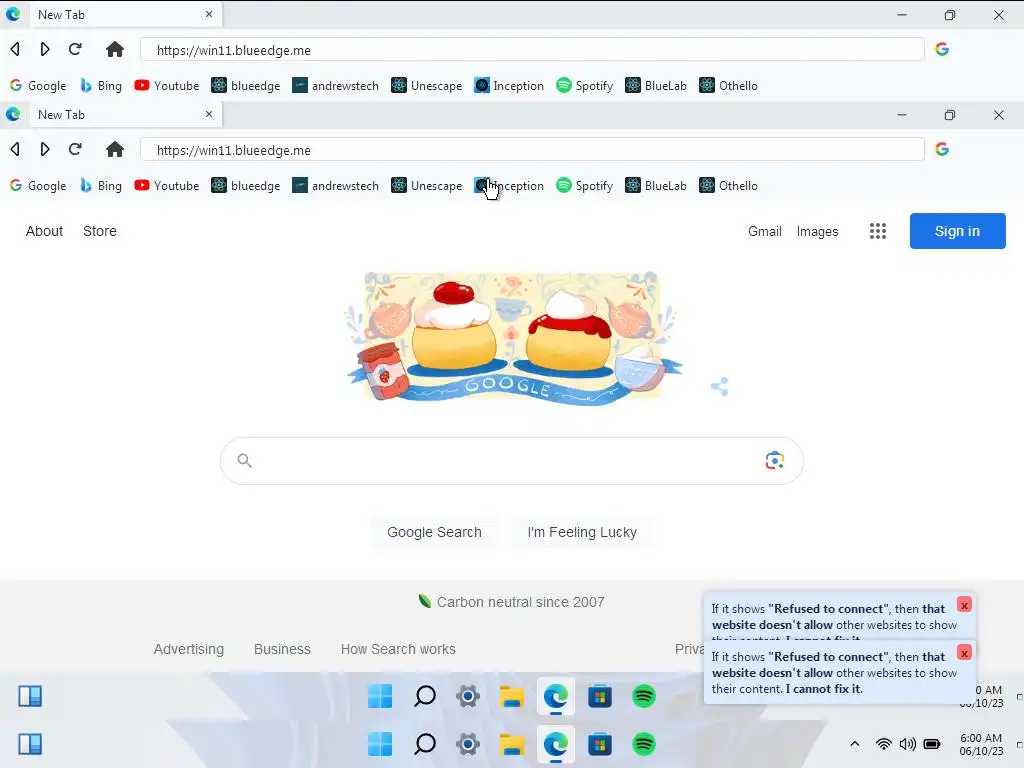Open the BlueLab bookmark in the inner bookmarks bar
Image resolution: width=1024 pixels, height=768 pixels.
[656, 185]
